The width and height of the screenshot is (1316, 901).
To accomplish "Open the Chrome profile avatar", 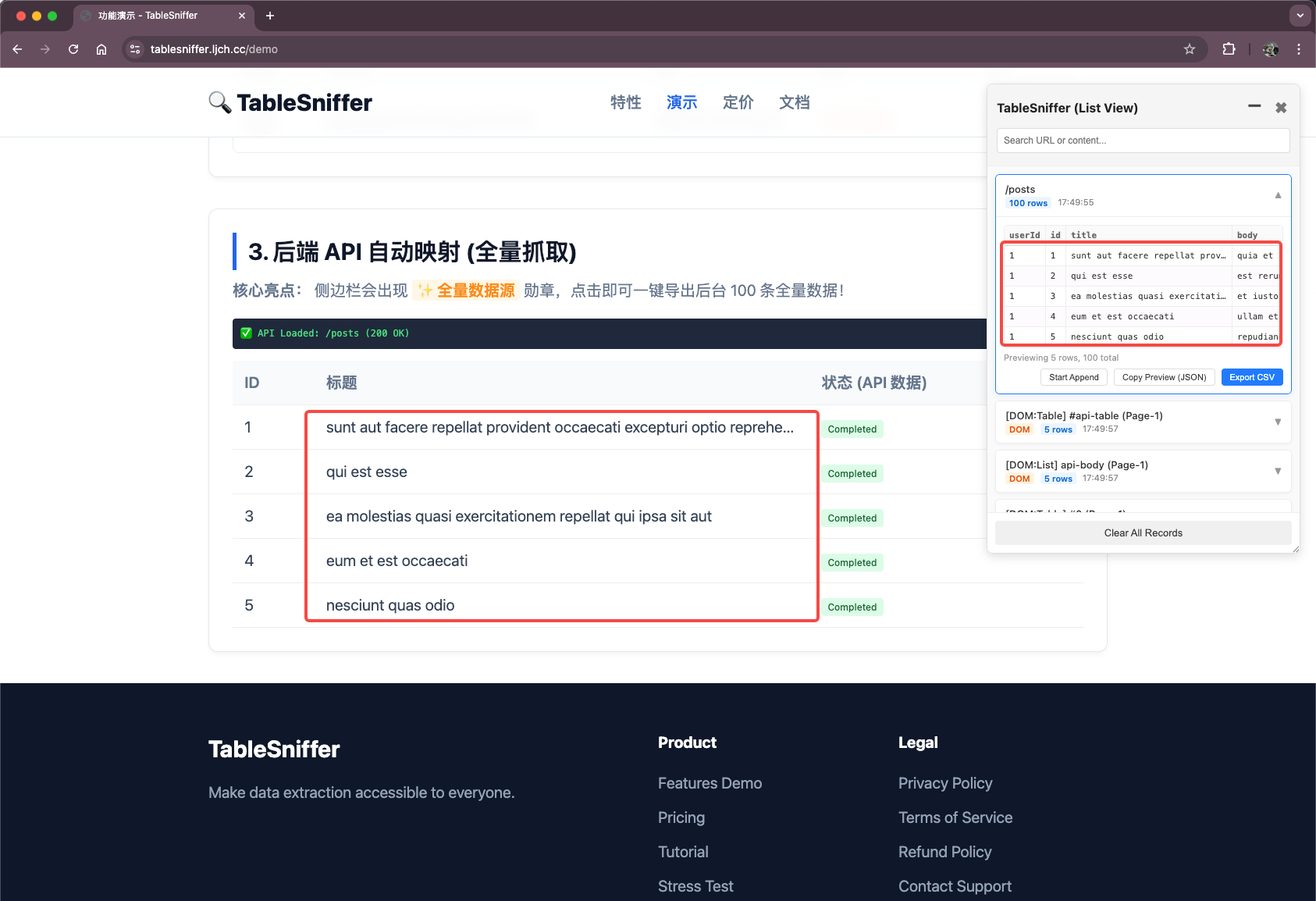I will pyautogui.click(x=1270, y=48).
